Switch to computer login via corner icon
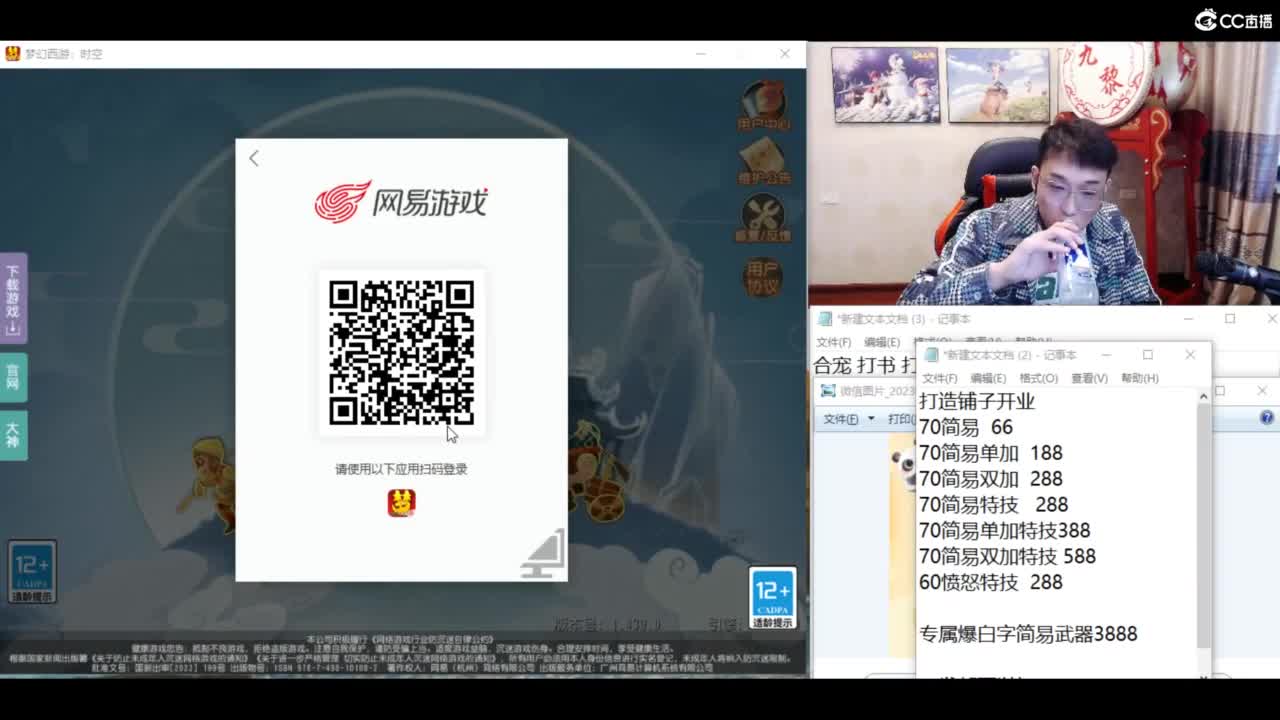The image size is (1280, 720). (543, 554)
